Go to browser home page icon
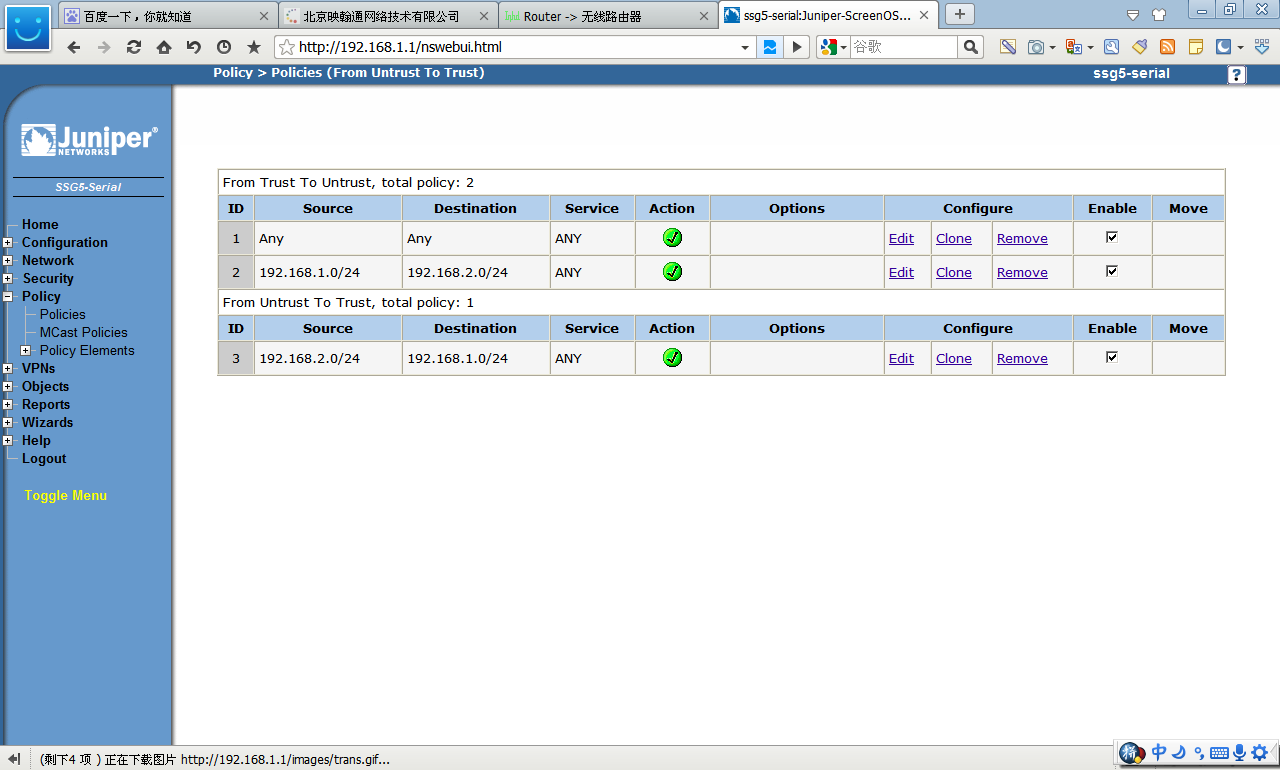 [x=164, y=47]
